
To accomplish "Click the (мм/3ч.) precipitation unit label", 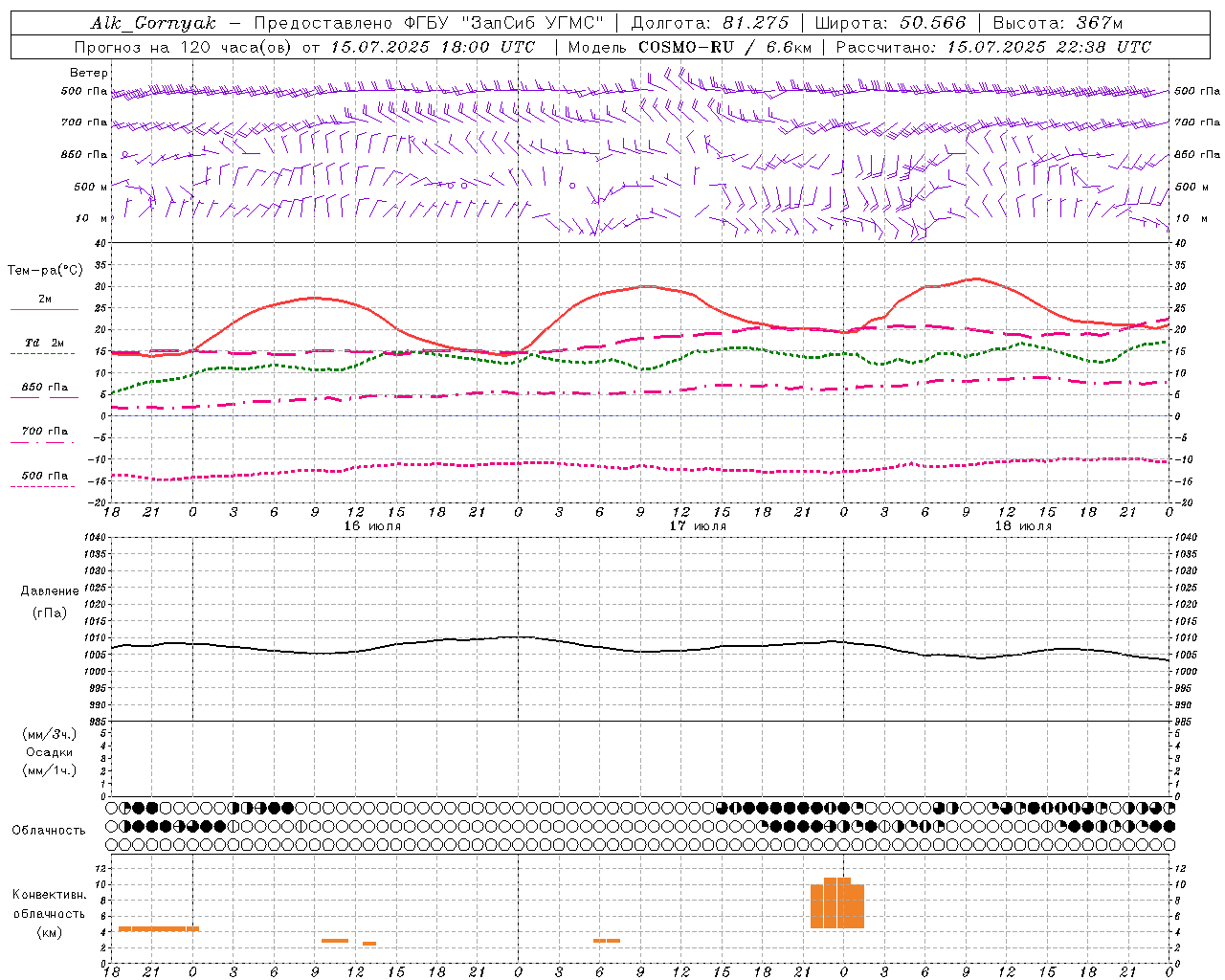I will (x=50, y=734).
